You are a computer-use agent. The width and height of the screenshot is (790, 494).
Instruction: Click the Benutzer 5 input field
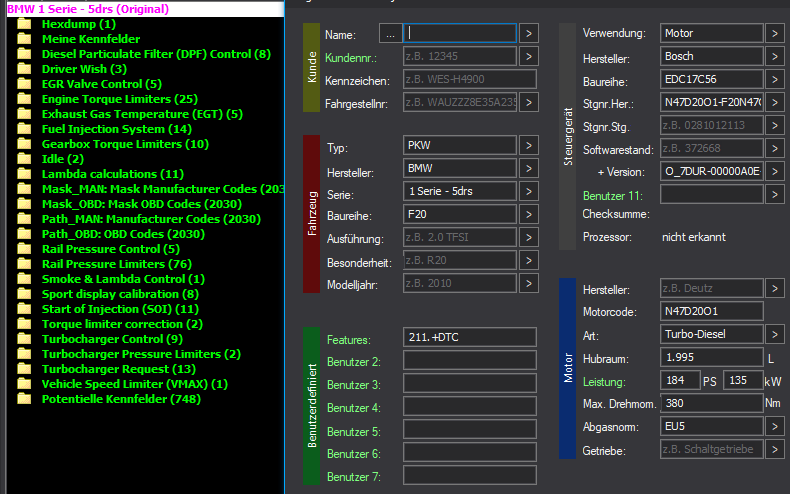pos(470,429)
